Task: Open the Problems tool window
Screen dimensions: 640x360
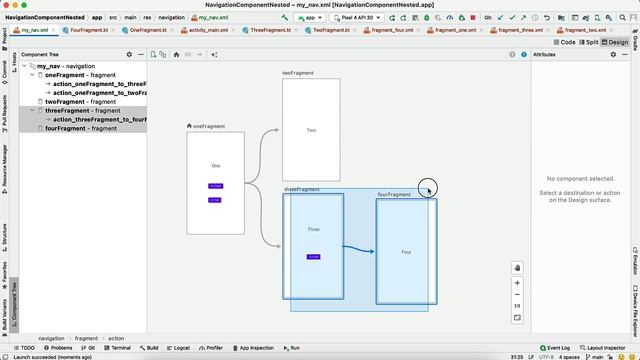Action: point(58,348)
